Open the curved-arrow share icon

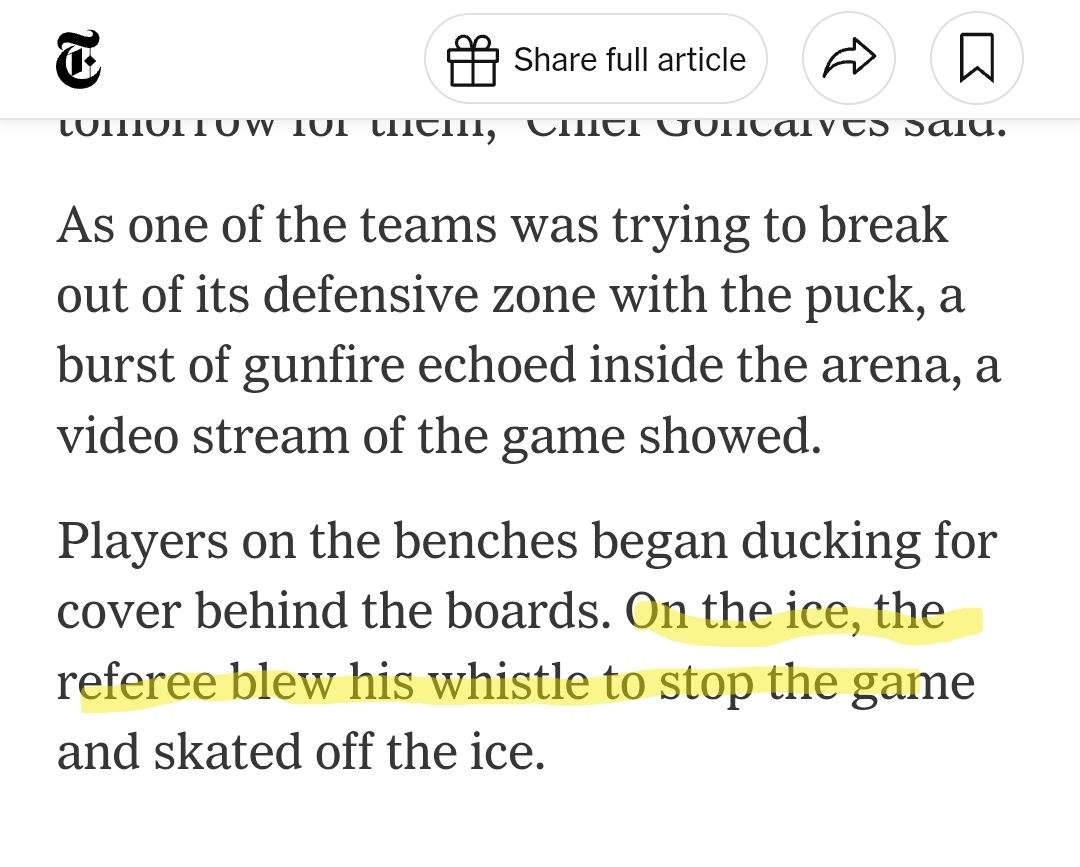tap(848, 60)
